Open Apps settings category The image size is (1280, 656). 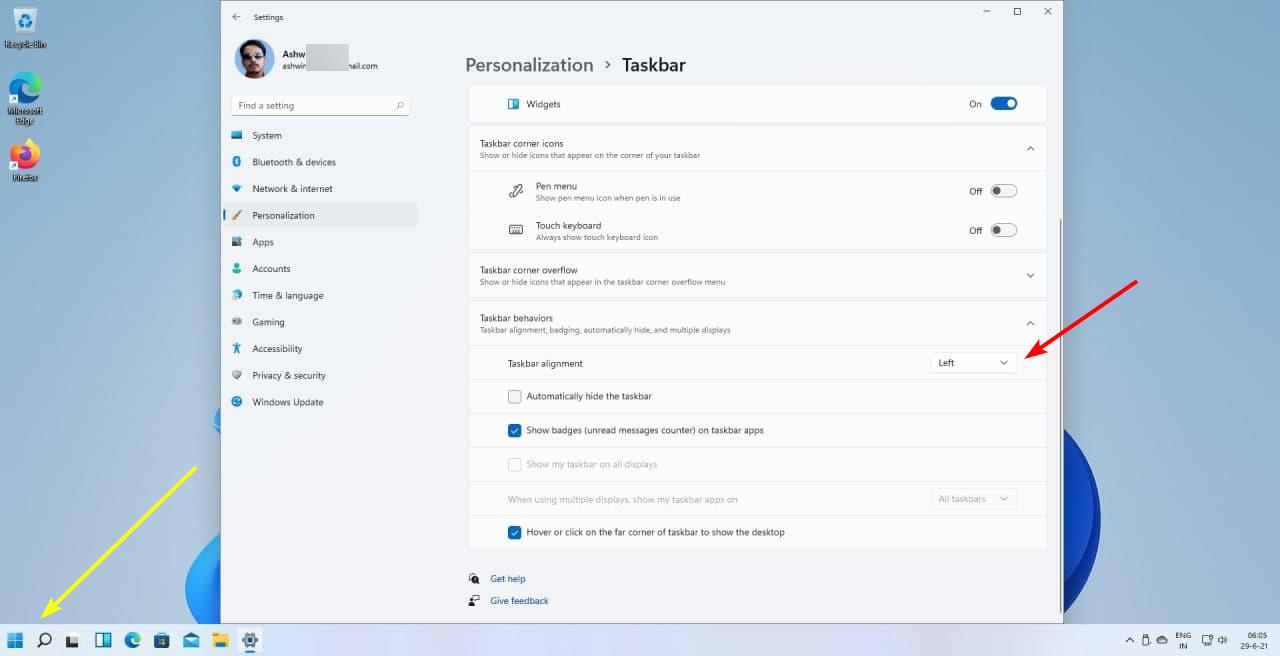320,242
